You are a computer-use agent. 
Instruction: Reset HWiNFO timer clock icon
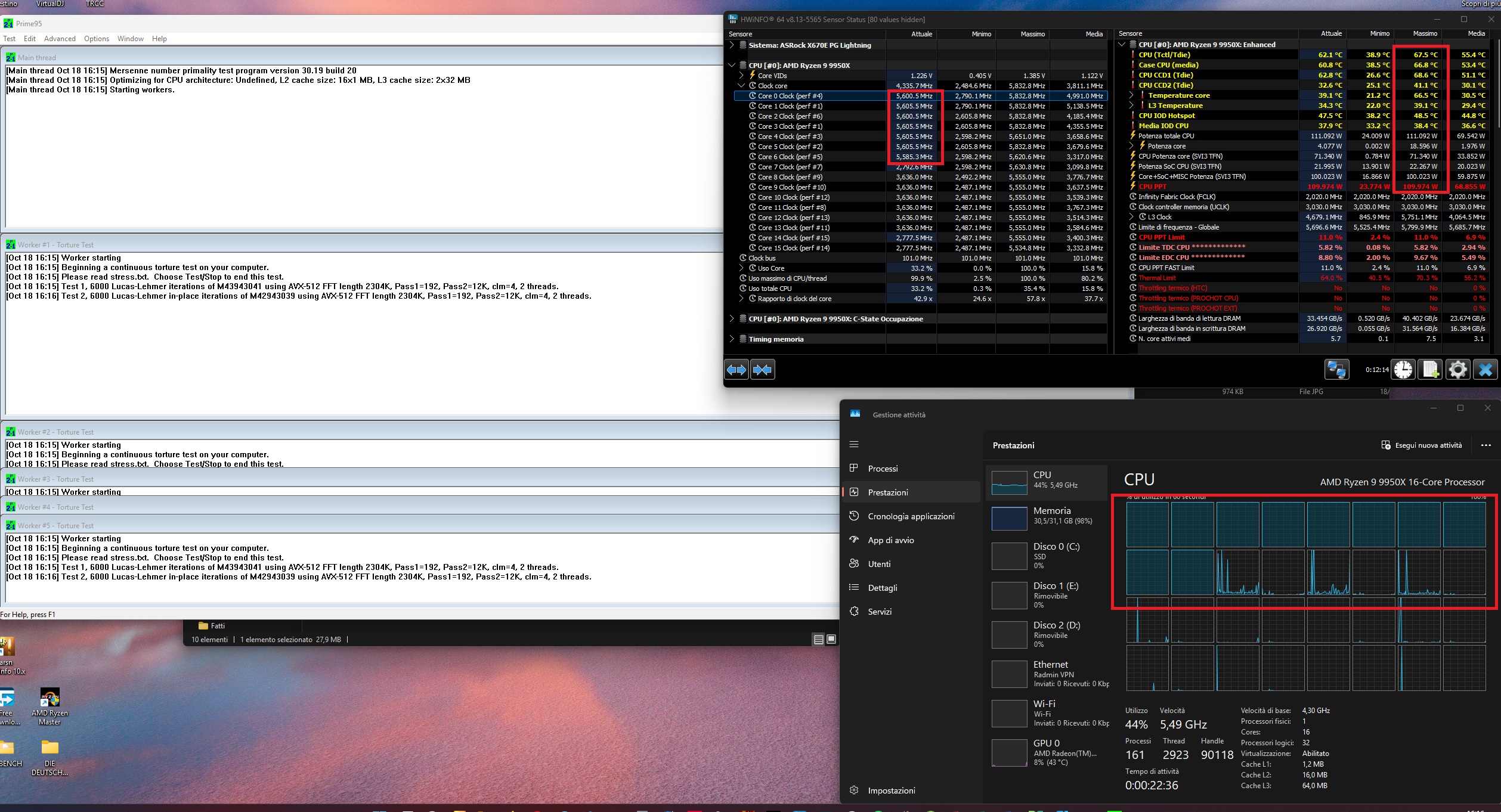click(x=1403, y=370)
